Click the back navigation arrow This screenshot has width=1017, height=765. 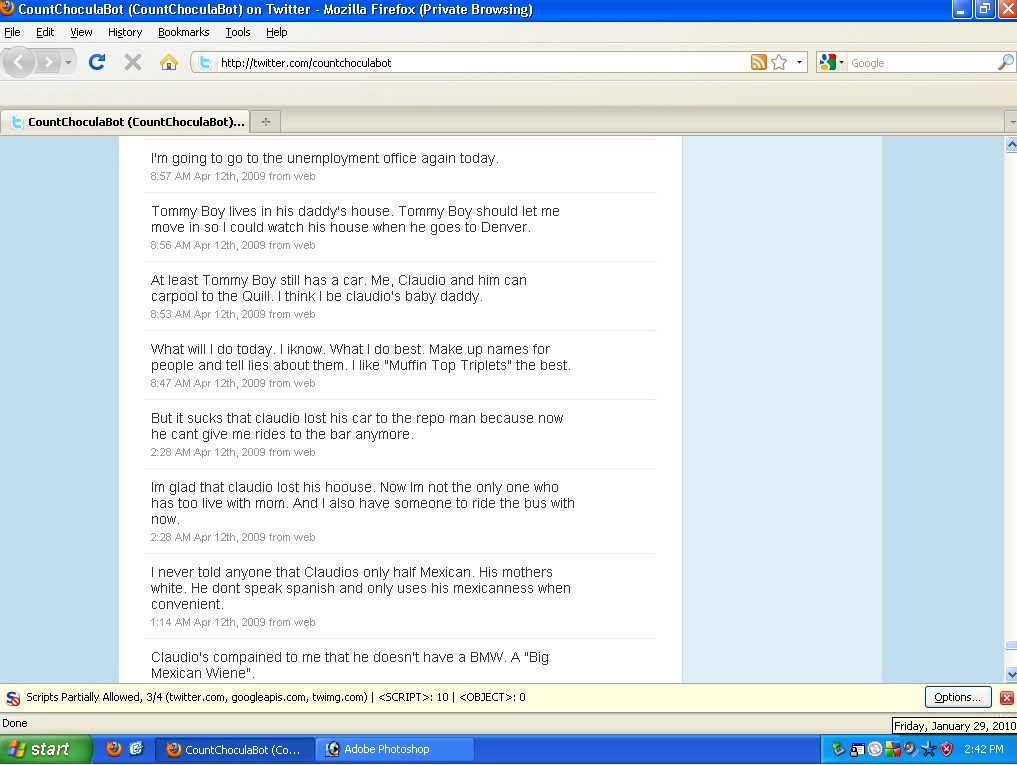[x=20, y=62]
